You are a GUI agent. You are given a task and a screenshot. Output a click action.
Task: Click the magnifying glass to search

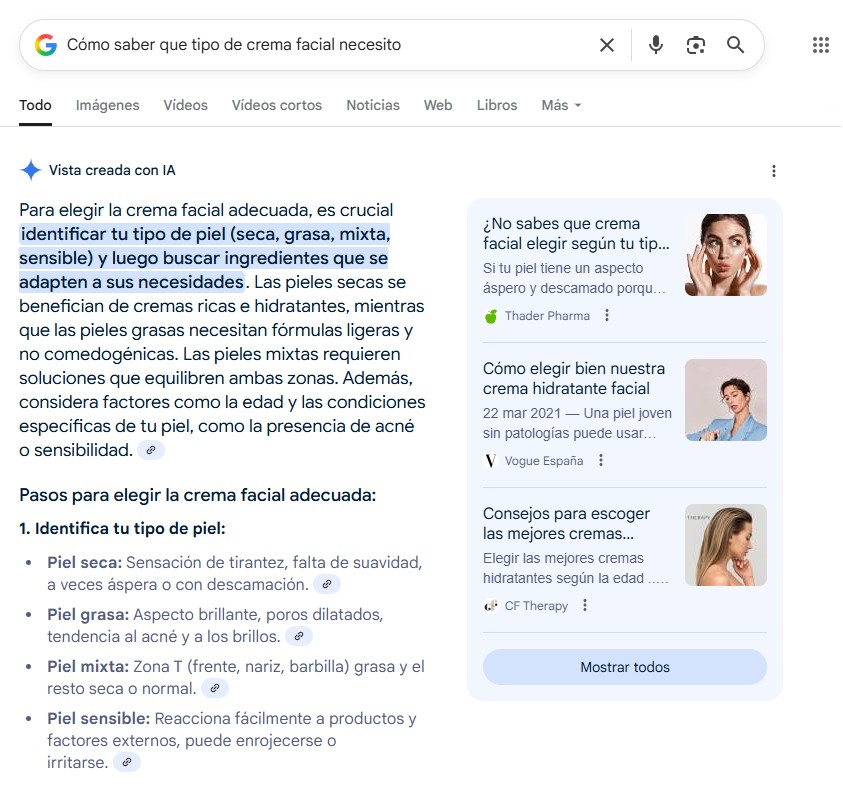pyautogui.click(x=735, y=44)
